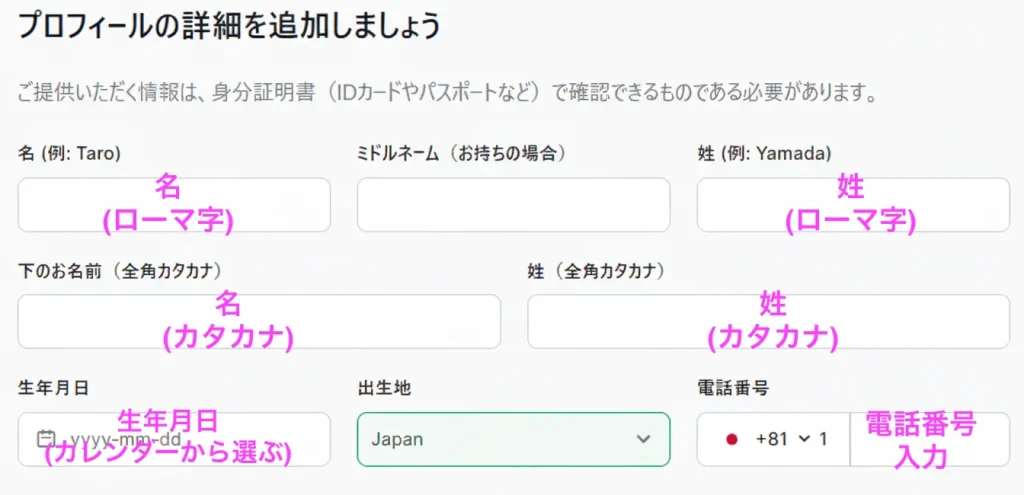The image size is (1024, 495).
Task: Click the プロフィールの詳細を追加しましょう heading
Action: tap(229, 25)
